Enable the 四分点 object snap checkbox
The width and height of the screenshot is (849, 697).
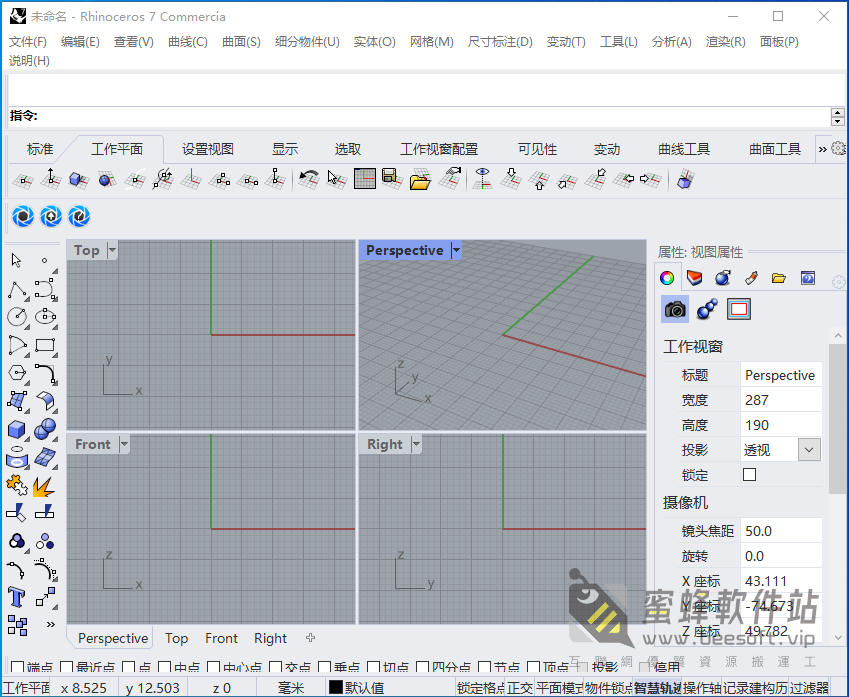pos(423,667)
